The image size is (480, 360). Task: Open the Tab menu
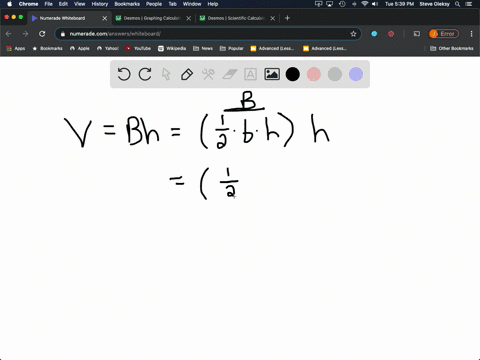click(172, 4)
